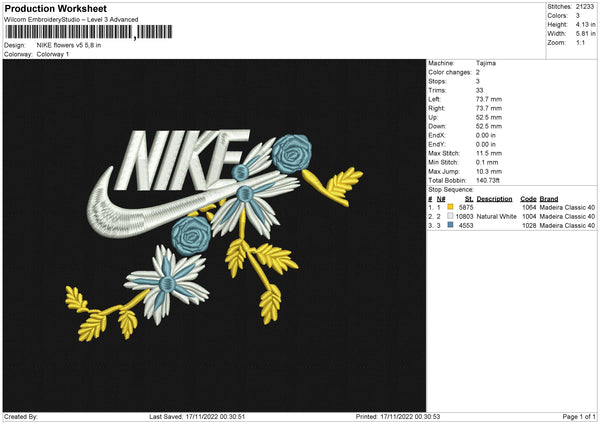Select the Width value 5.81 in

coord(585,34)
